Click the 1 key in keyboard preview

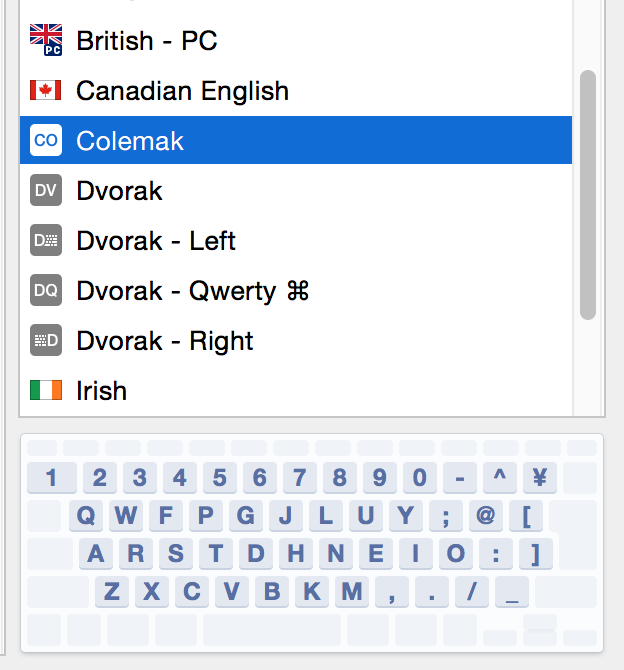[52, 478]
